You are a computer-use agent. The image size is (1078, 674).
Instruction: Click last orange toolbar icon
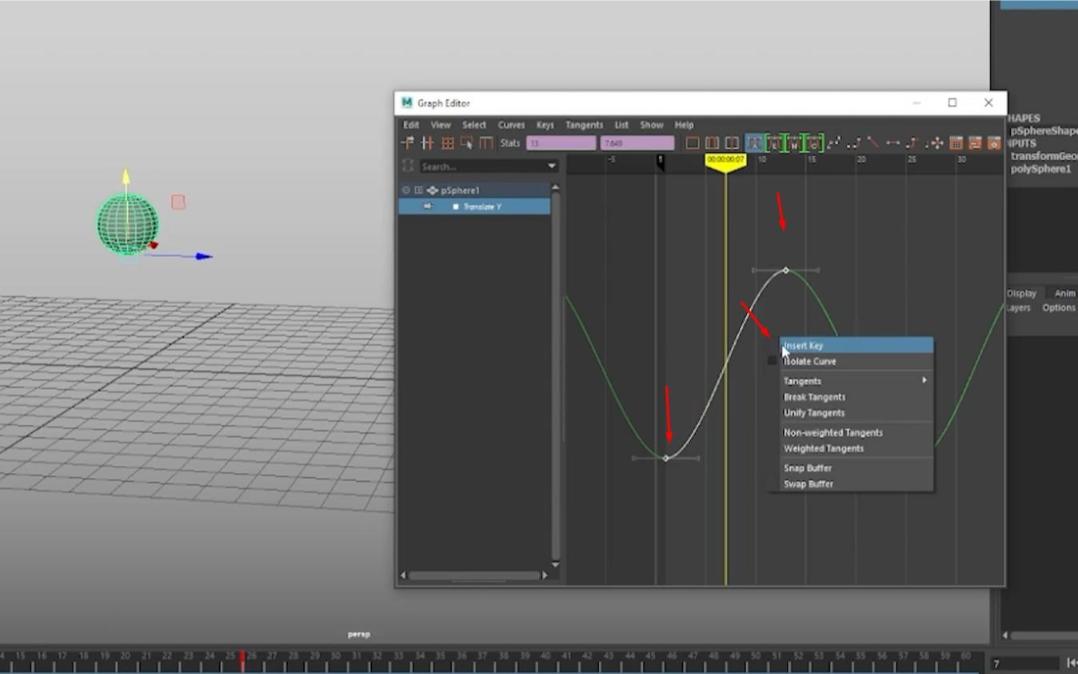coord(994,143)
